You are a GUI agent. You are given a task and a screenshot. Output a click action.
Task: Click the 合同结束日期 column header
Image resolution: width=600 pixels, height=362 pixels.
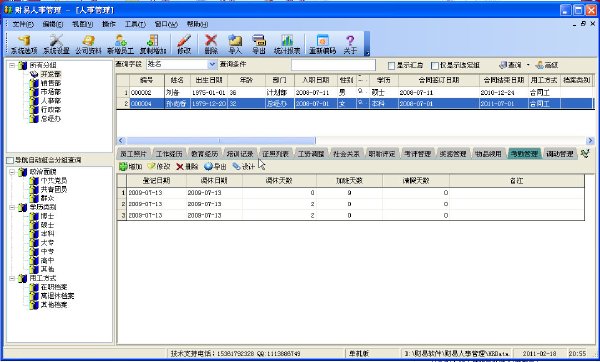pyautogui.click(x=504, y=80)
